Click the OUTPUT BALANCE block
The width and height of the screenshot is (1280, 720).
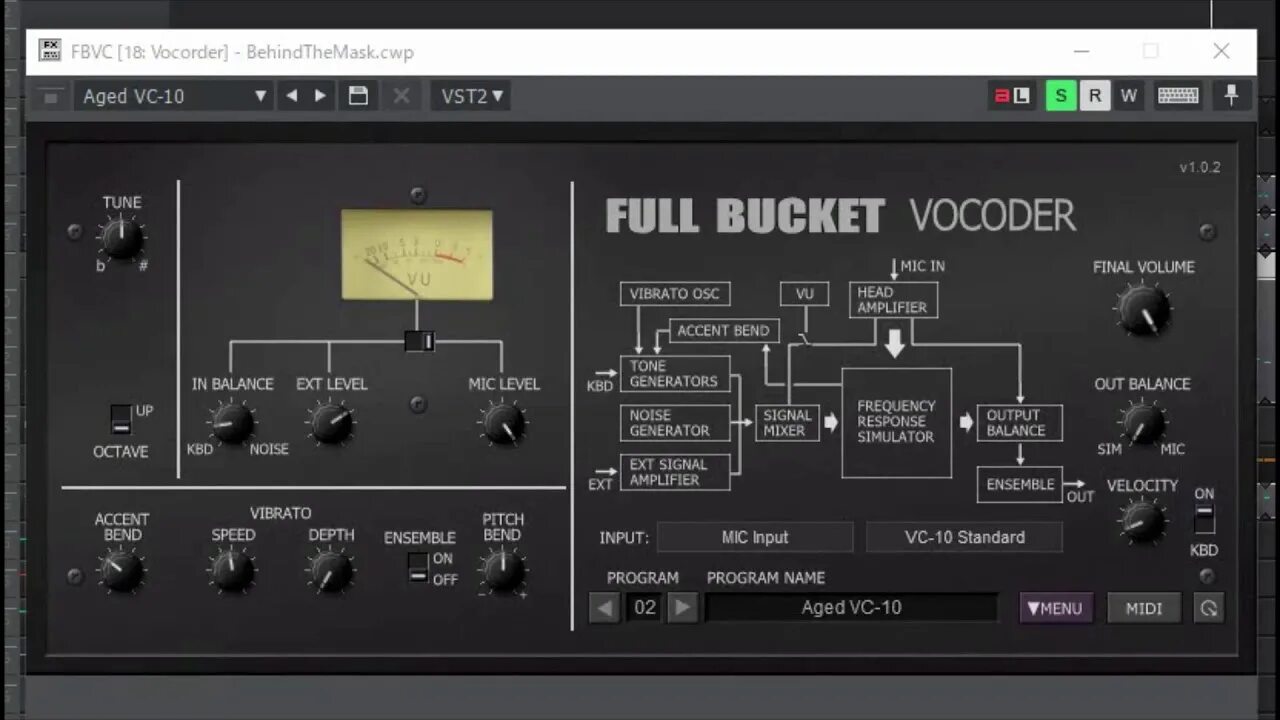(x=1019, y=423)
